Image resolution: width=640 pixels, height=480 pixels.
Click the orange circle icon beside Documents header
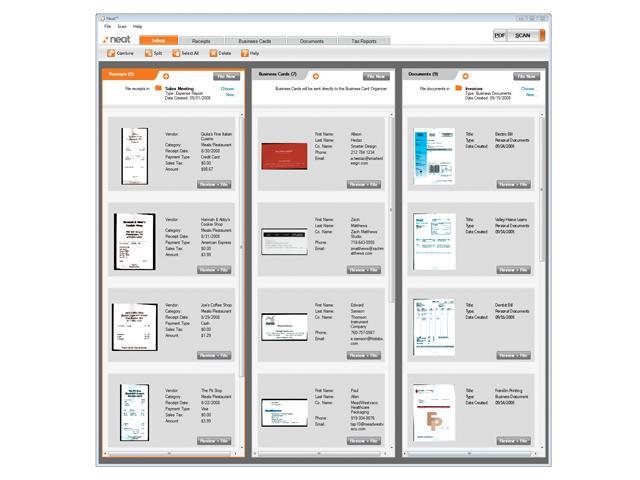(464, 75)
